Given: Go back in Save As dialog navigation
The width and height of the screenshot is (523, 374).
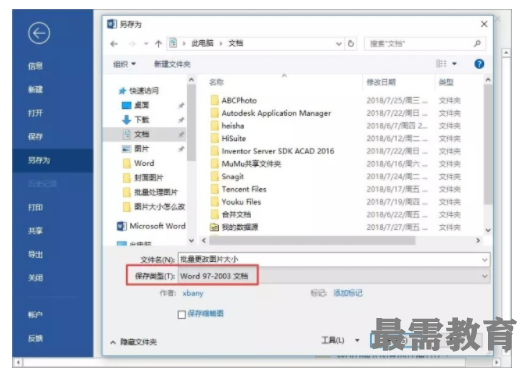Looking at the screenshot, I should 114,44.
